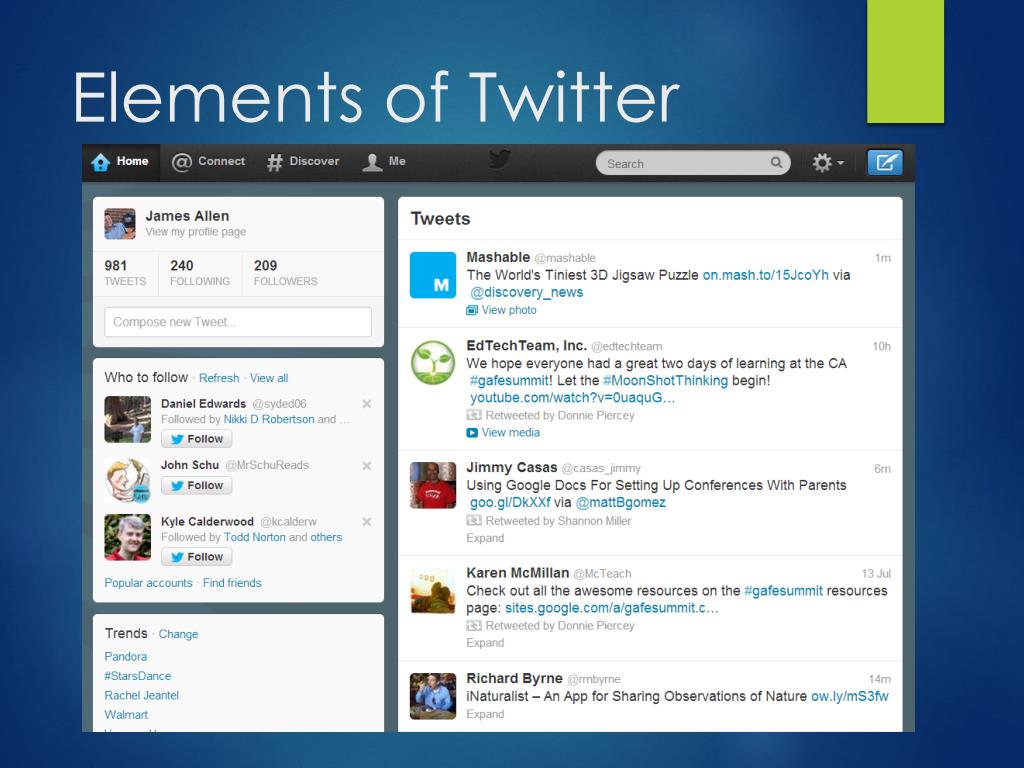Image resolution: width=1024 pixels, height=768 pixels.
Task: Open the 240 Following count
Action: coord(200,273)
